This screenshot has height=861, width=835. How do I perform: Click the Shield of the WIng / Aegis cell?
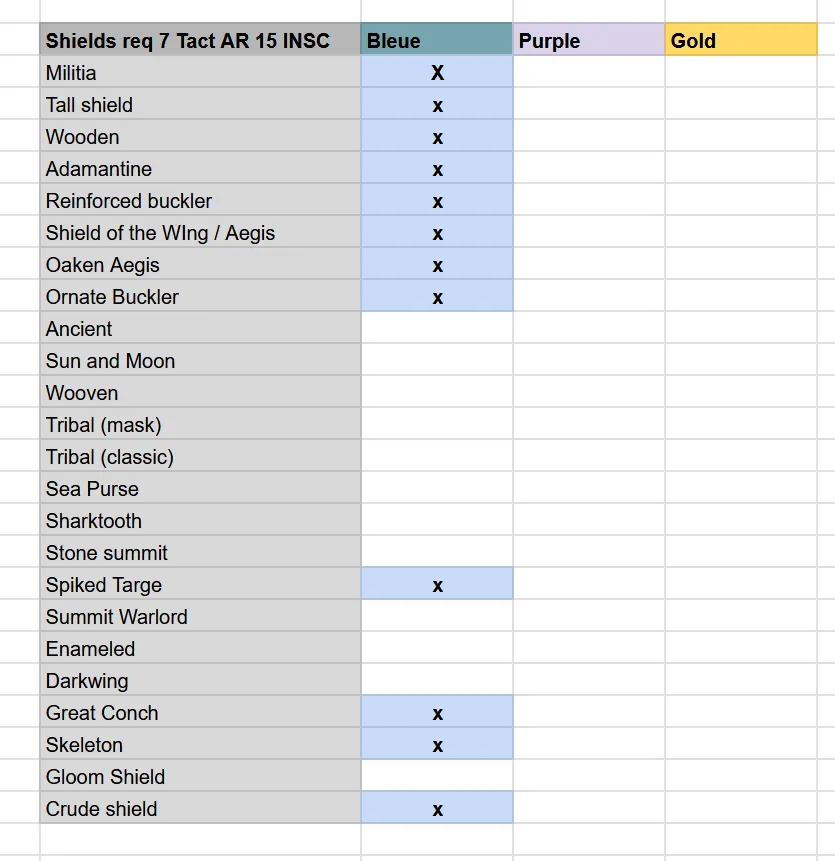200,233
